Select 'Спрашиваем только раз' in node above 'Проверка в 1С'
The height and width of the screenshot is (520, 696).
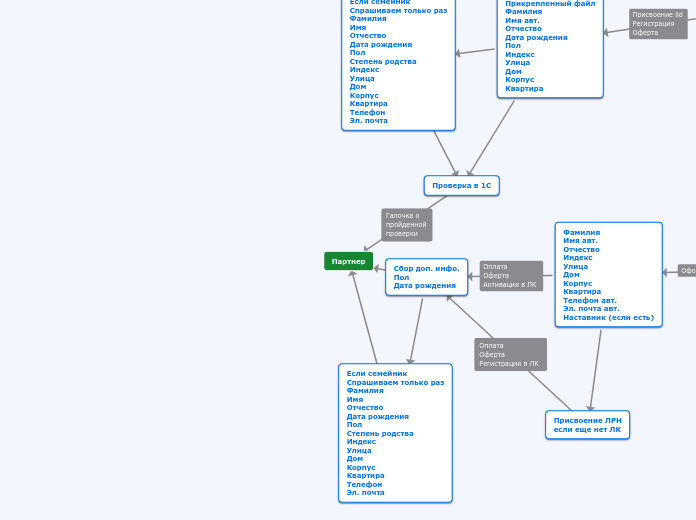click(399, 10)
